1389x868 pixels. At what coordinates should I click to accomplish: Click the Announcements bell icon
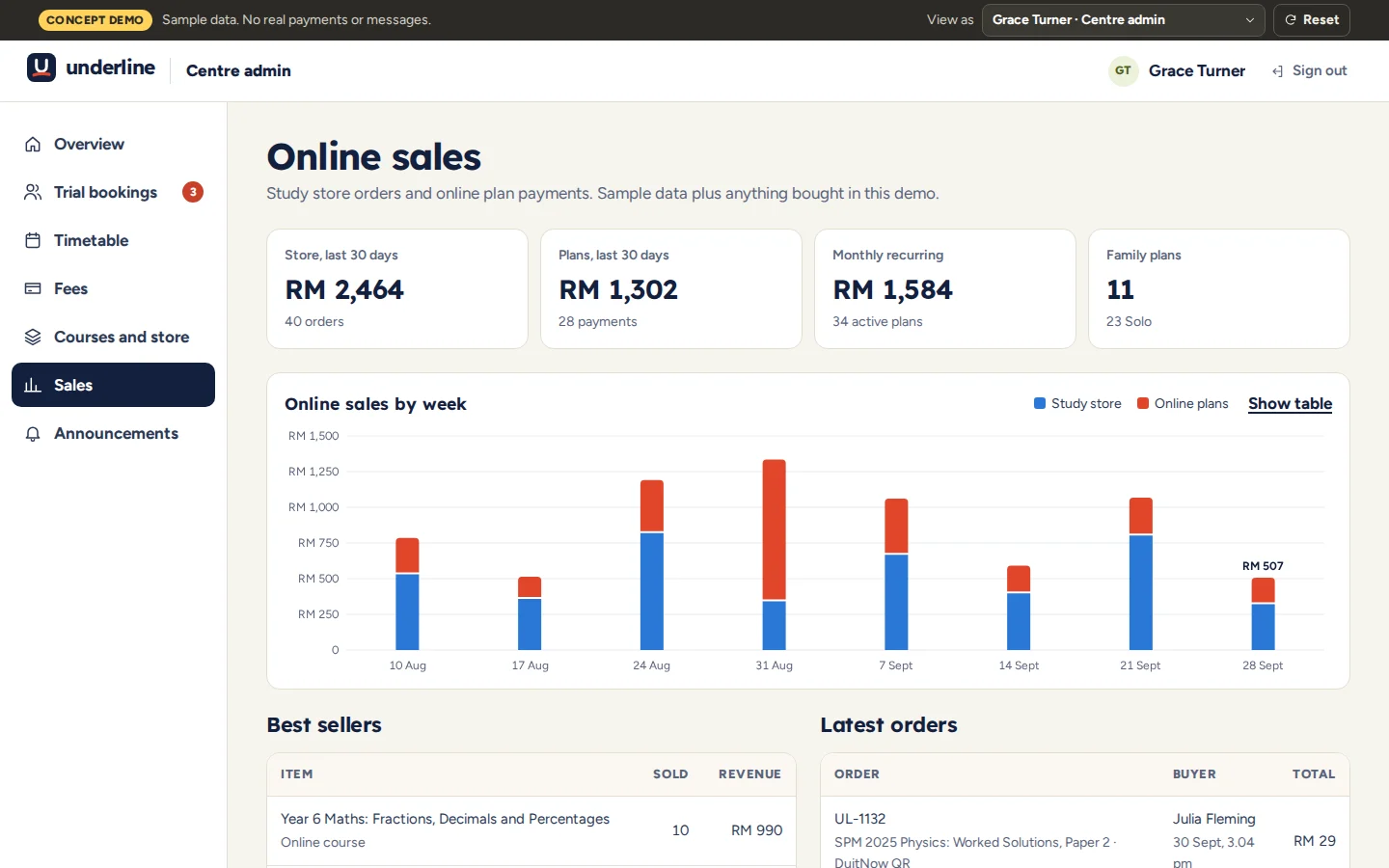(x=33, y=434)
